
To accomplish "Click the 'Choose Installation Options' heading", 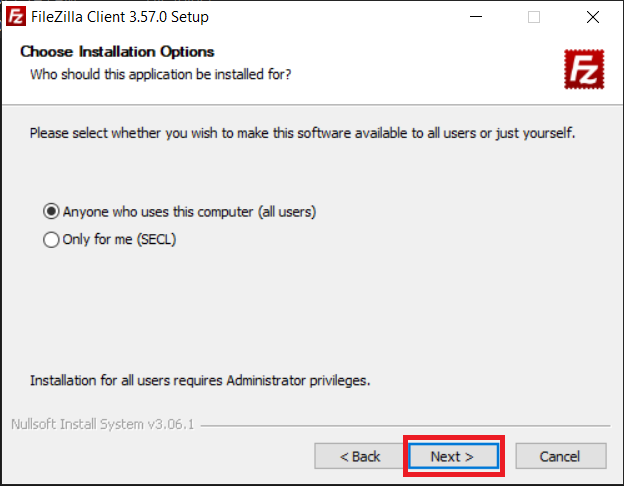I will click(117, 52).
